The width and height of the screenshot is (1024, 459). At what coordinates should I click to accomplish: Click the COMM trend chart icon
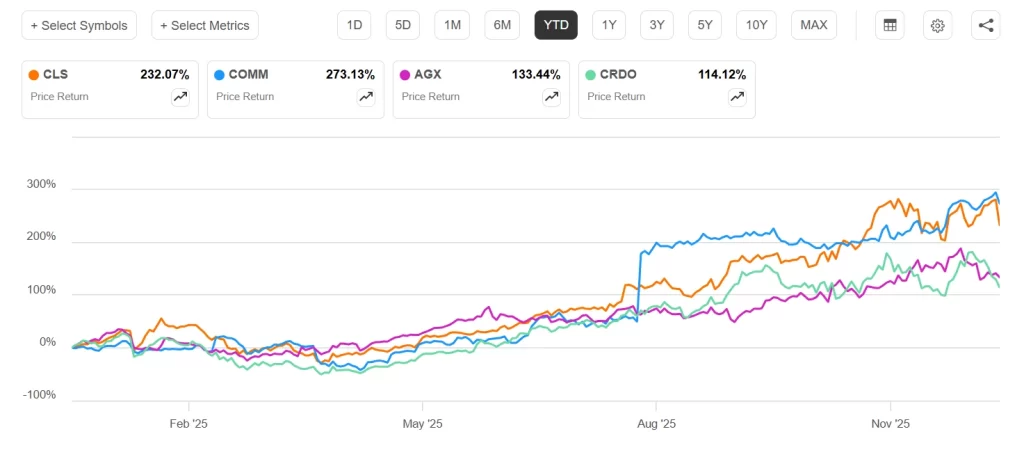pos(366,97)
